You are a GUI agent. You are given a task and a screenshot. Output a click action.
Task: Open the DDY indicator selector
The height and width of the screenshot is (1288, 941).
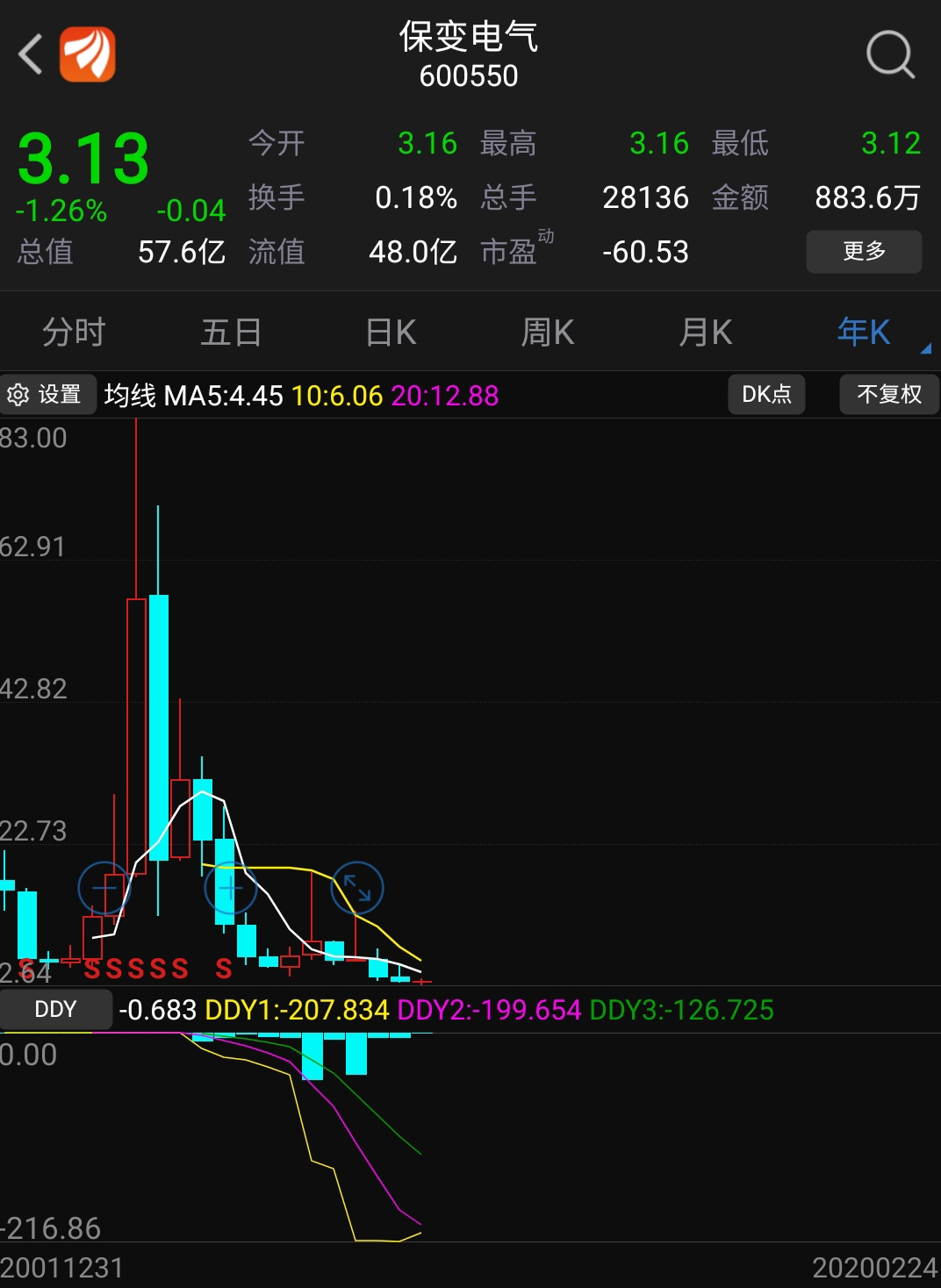56,1009
